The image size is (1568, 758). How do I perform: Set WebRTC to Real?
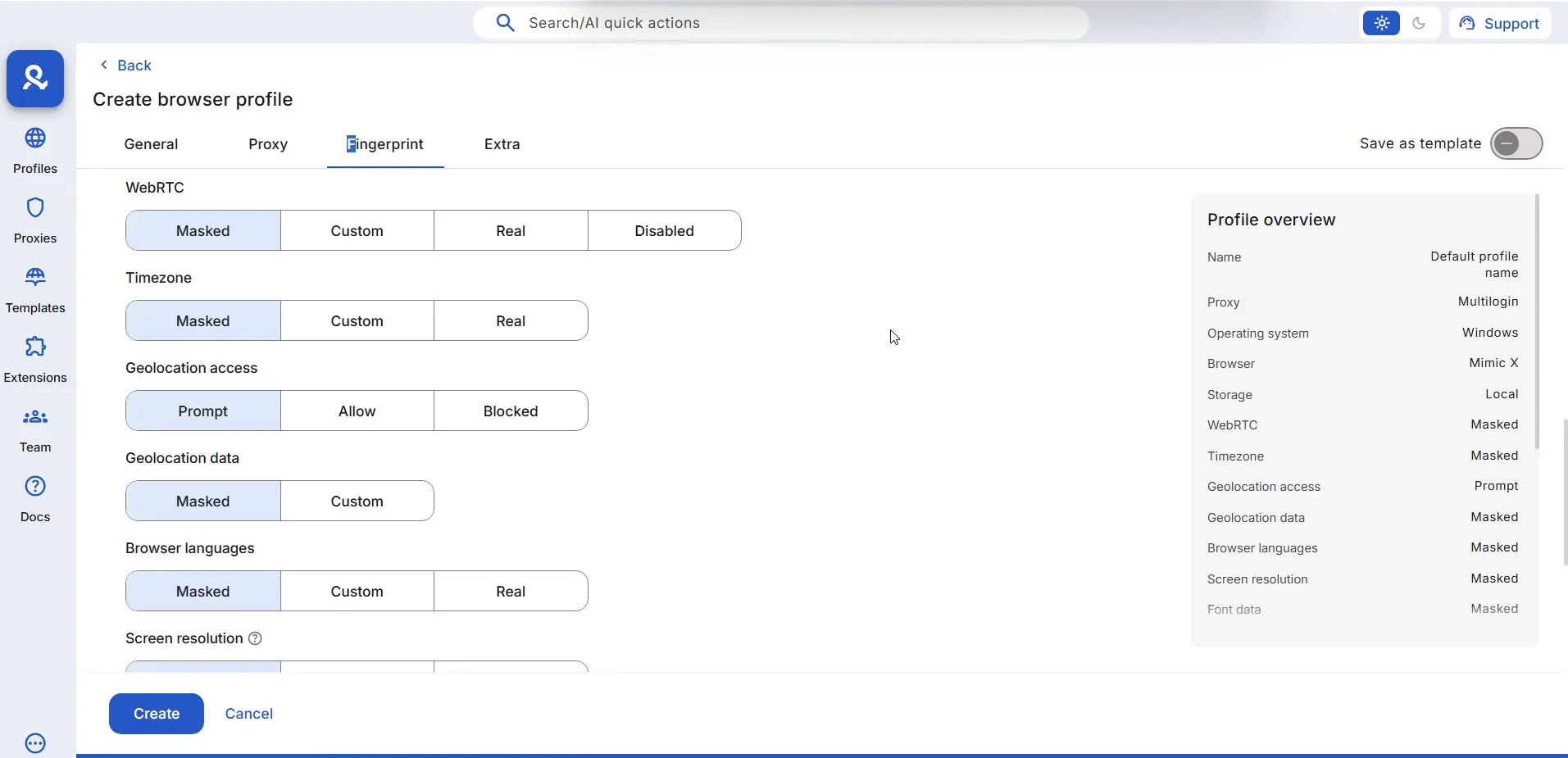(x=511, y=230)
